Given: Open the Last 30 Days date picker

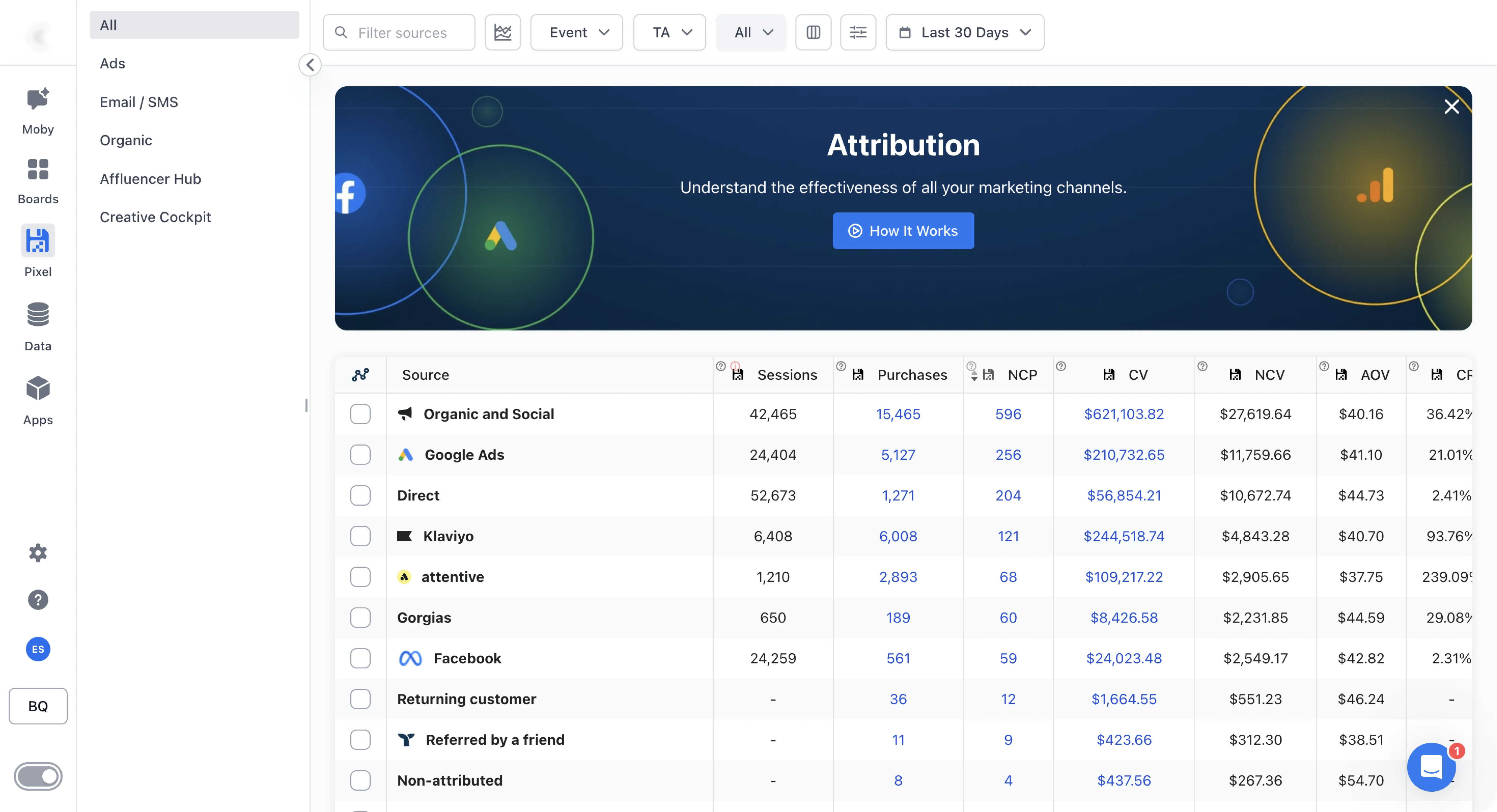Looking at the screenshot, I should [x=965, y=32].
